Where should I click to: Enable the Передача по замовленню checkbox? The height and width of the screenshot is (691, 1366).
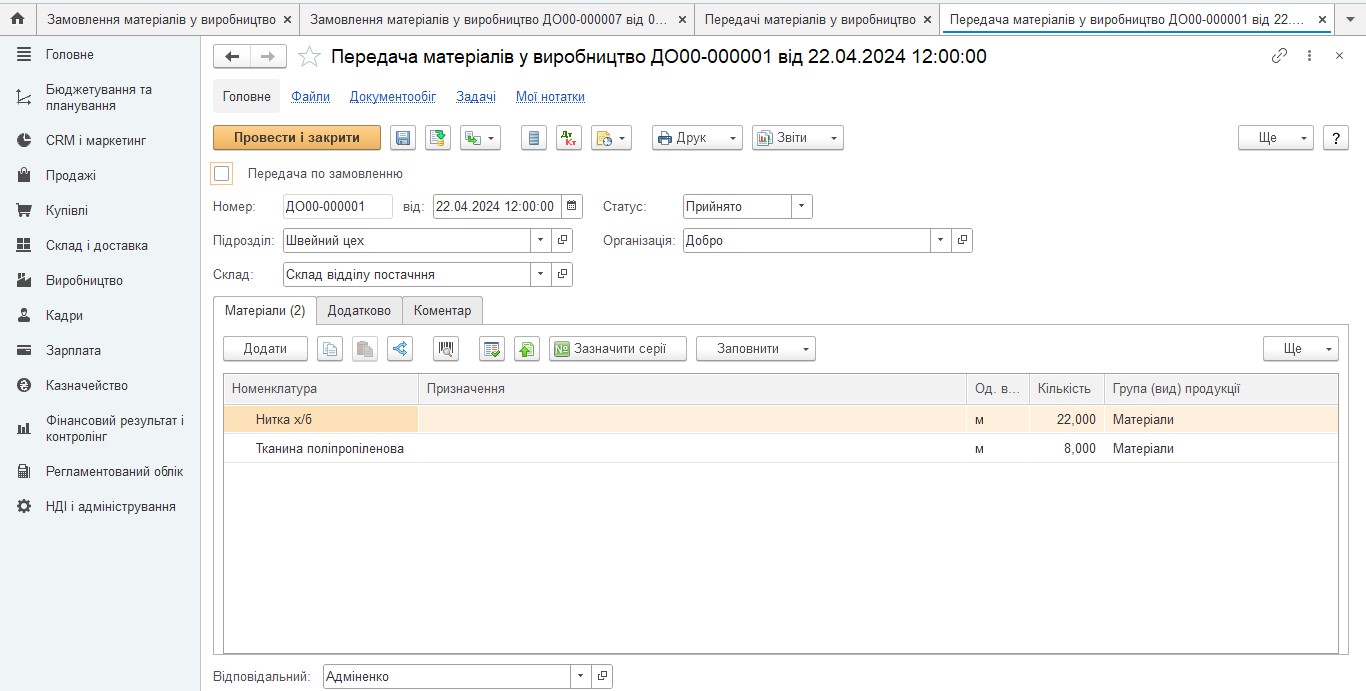[x=222, y=174]
